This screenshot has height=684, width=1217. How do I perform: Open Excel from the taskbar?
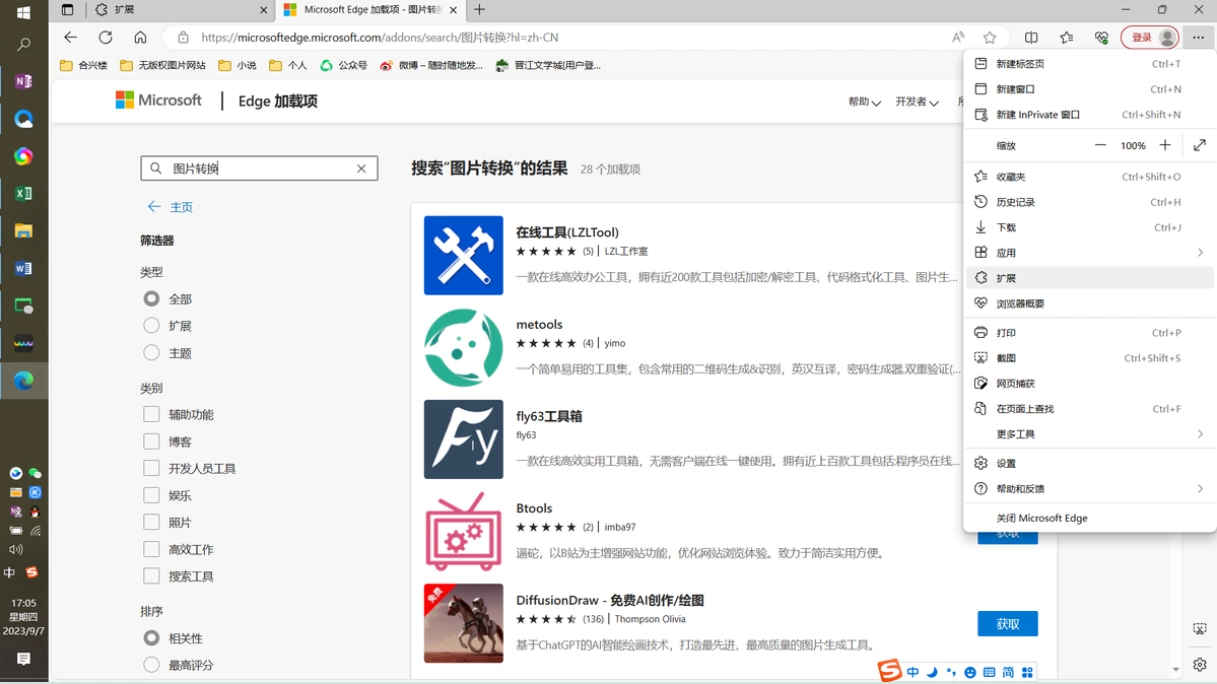click(23, 193)
